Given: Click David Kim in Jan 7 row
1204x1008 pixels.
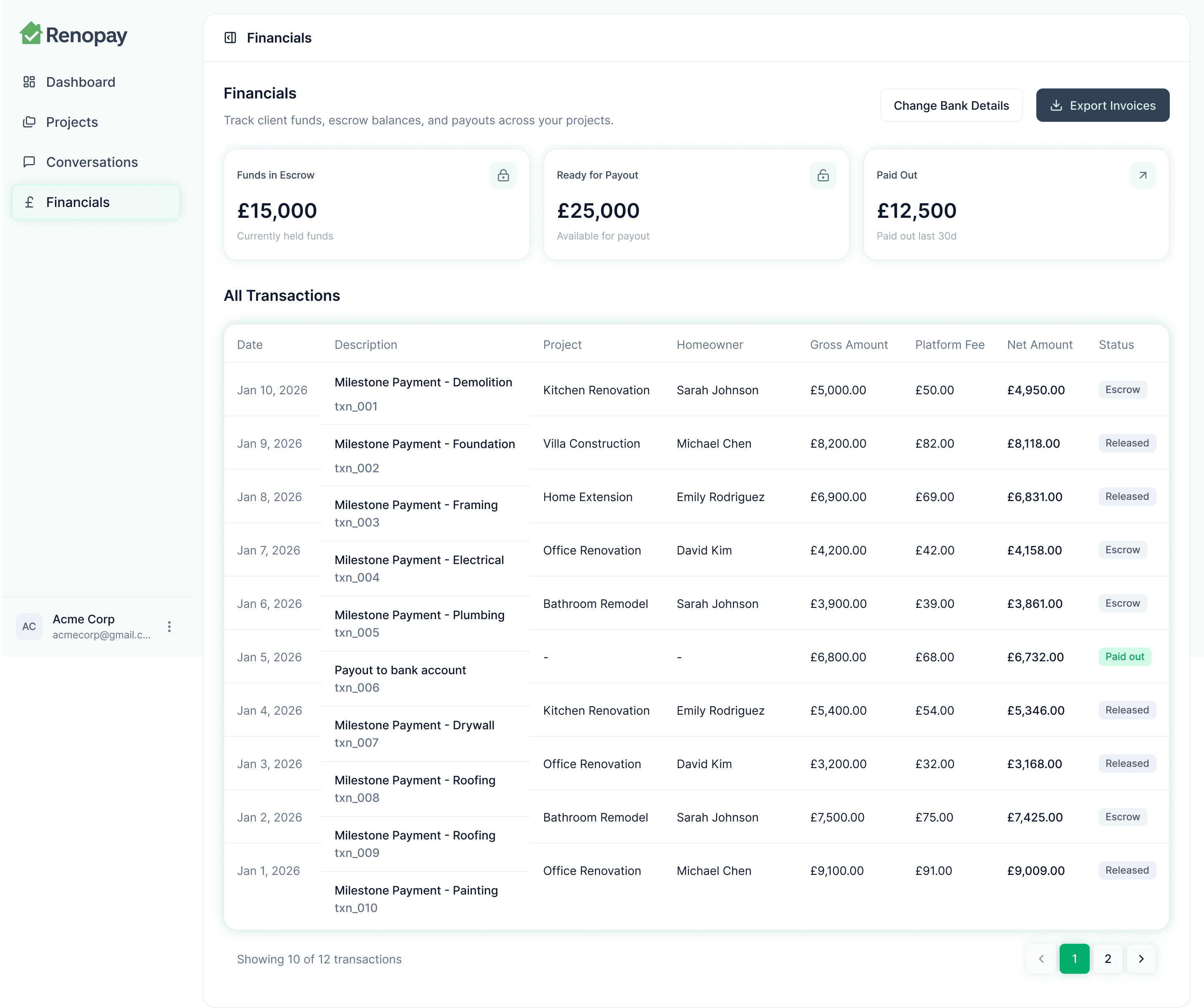Looking at the screenshot, I should (x=704, y=550).
